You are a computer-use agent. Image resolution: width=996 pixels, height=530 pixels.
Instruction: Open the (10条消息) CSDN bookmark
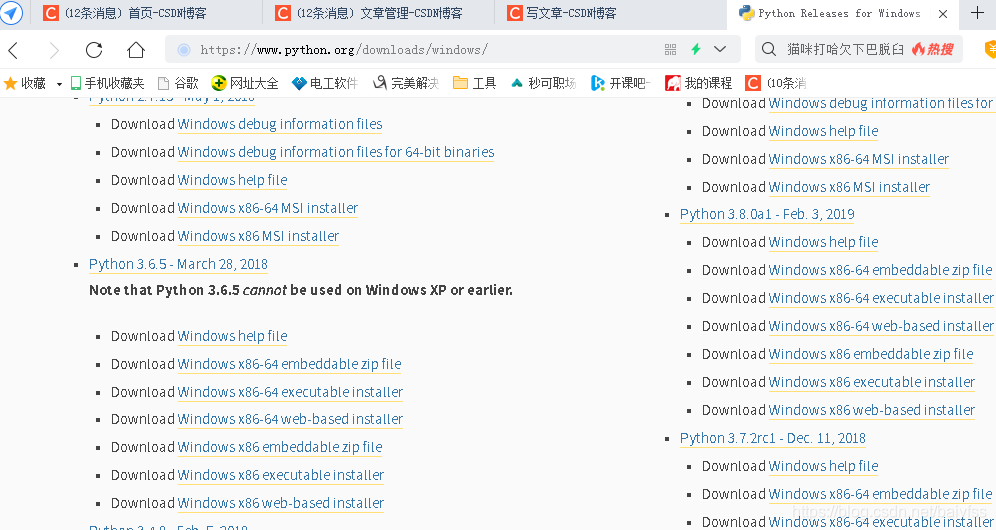(776, 83)
